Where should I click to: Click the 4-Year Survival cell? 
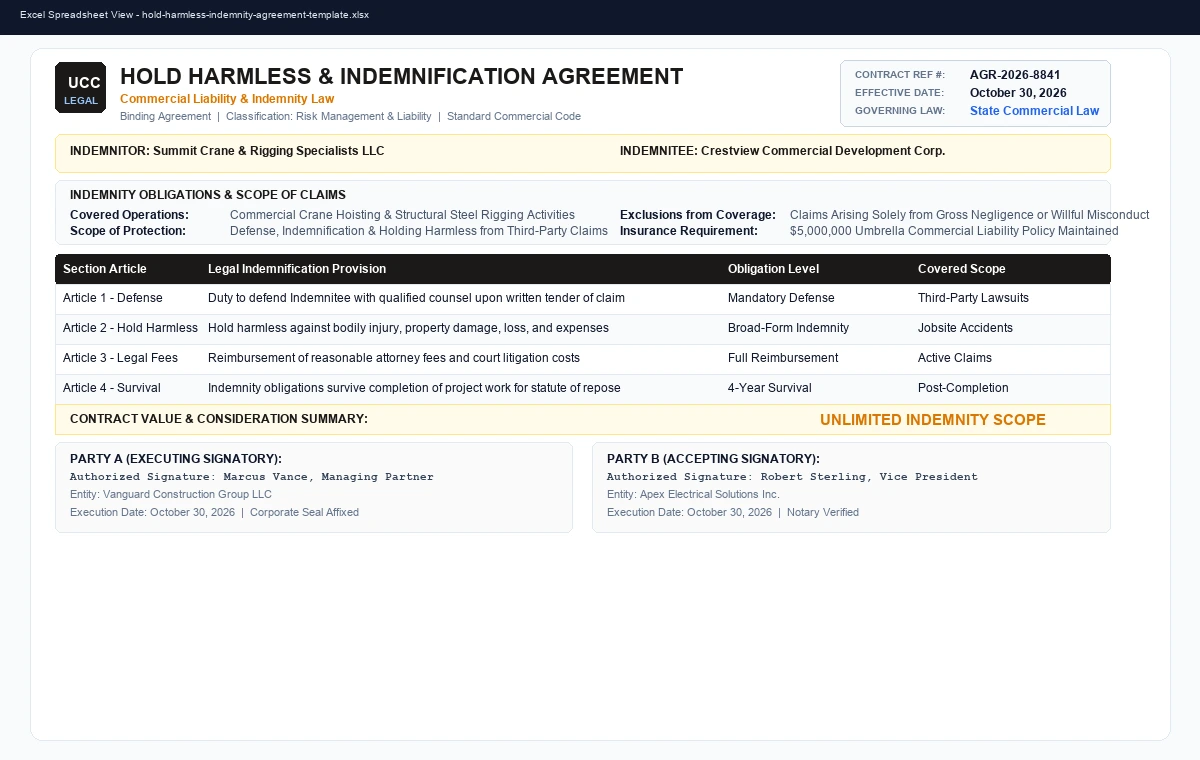tap(769, 388)
